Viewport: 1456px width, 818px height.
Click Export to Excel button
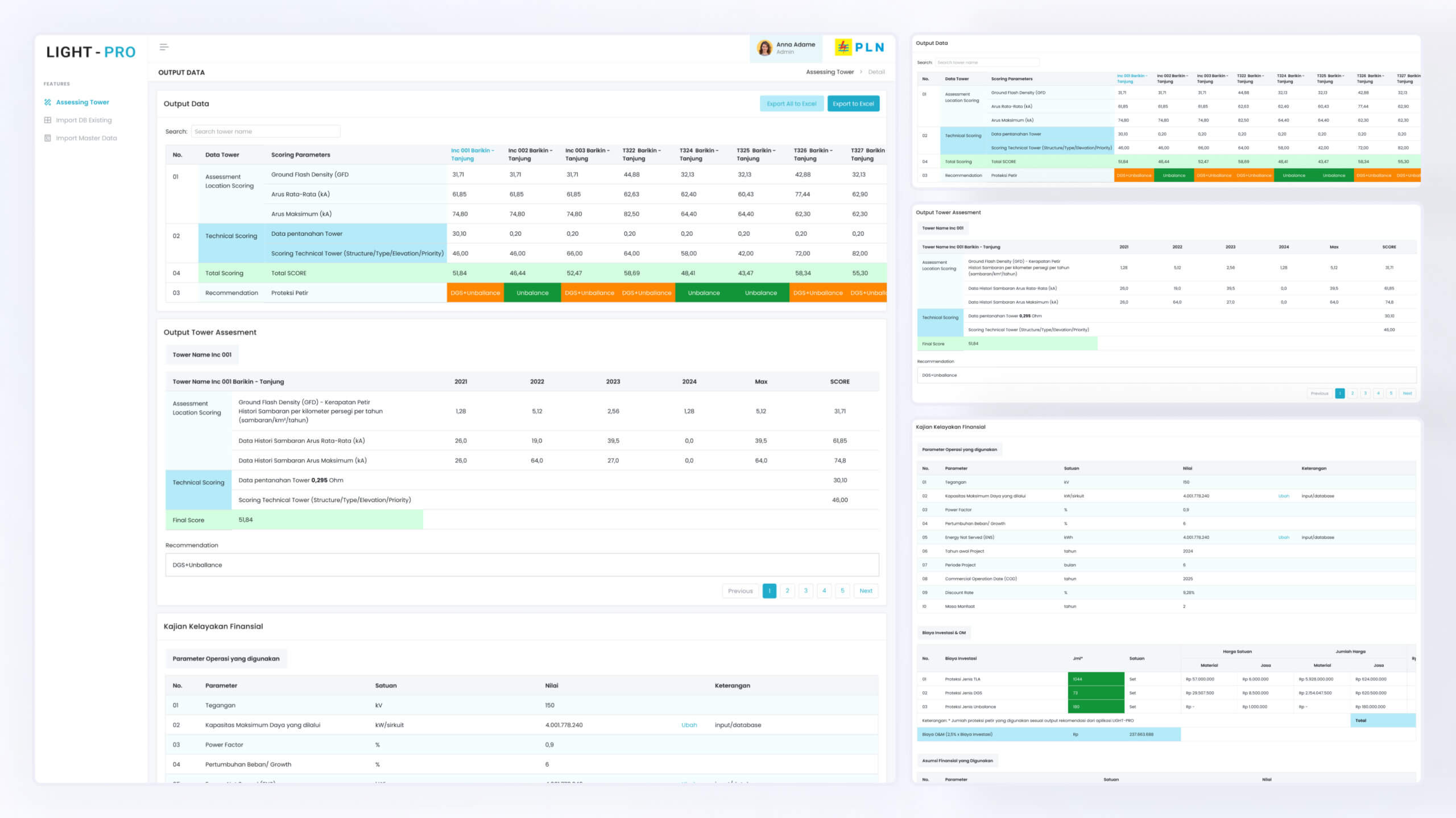click(x=853, y=103)
